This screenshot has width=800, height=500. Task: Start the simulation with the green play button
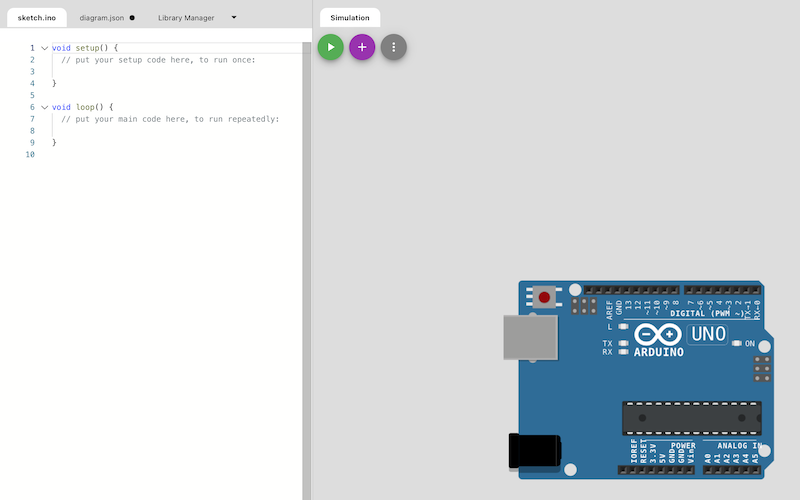pyautogui.click(x=331, y=47)
